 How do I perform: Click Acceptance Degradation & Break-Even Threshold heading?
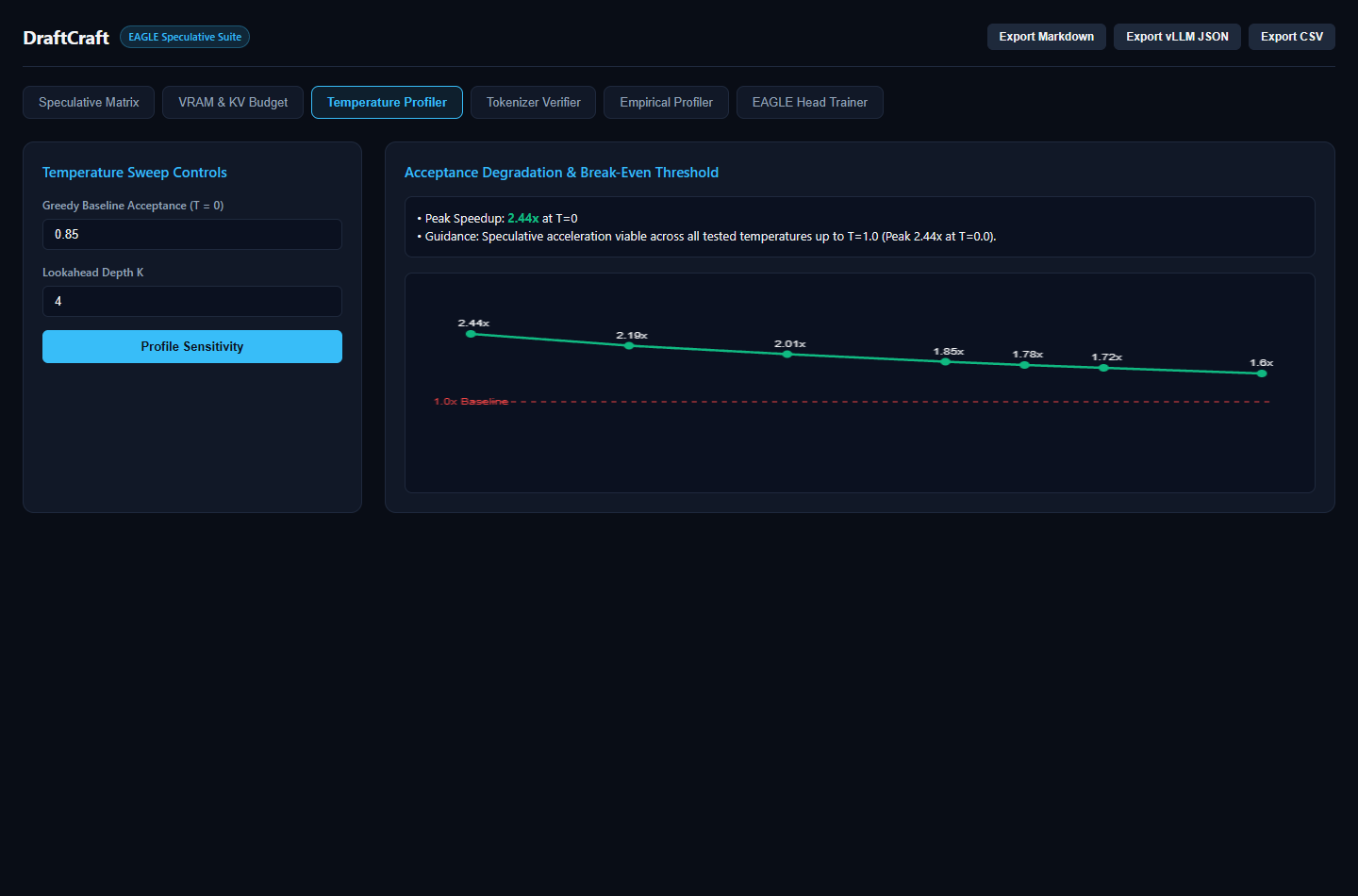pos(561,173)
